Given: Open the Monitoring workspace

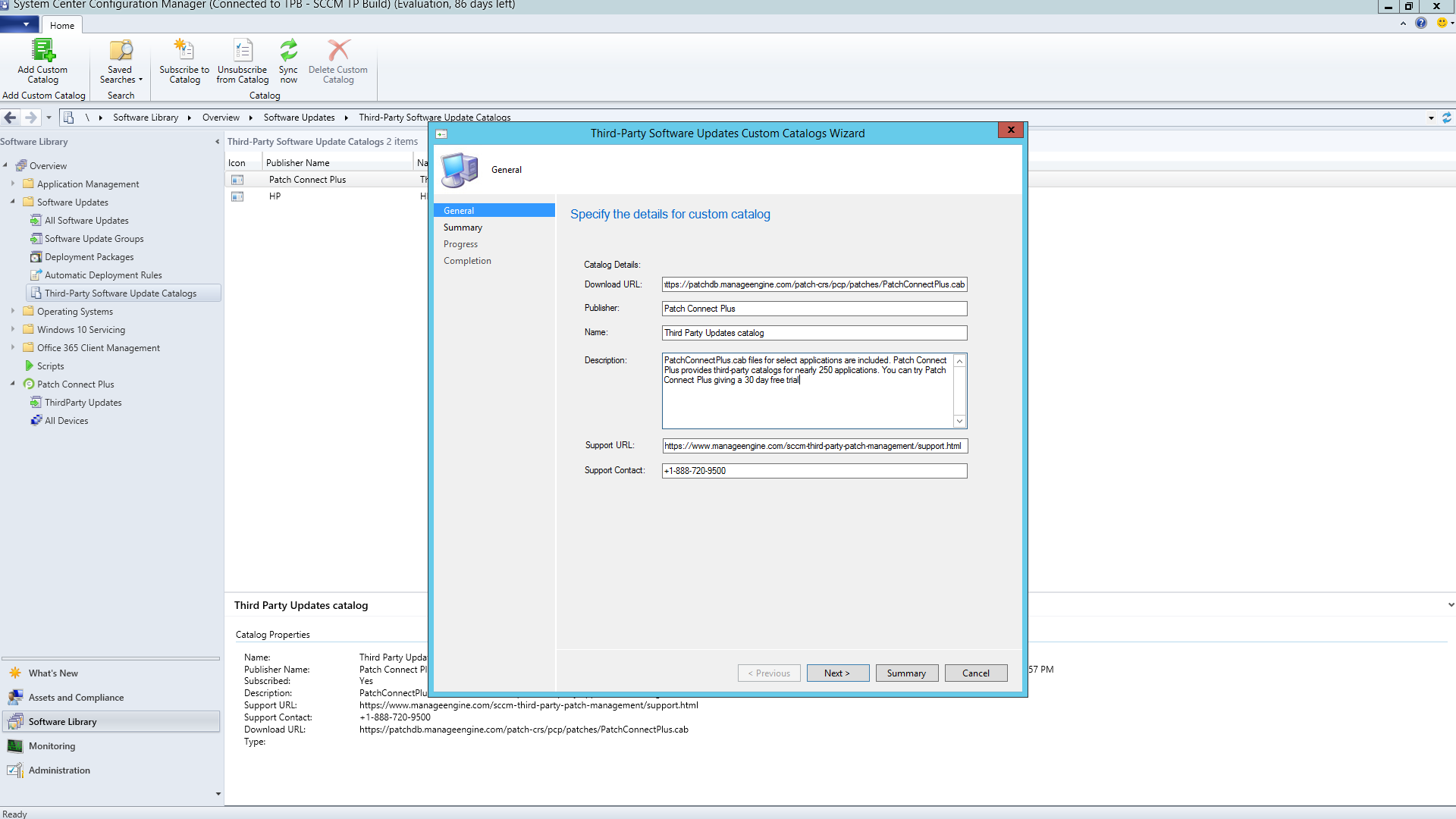Looking at the screenshot, I should [x=52, y=745].
